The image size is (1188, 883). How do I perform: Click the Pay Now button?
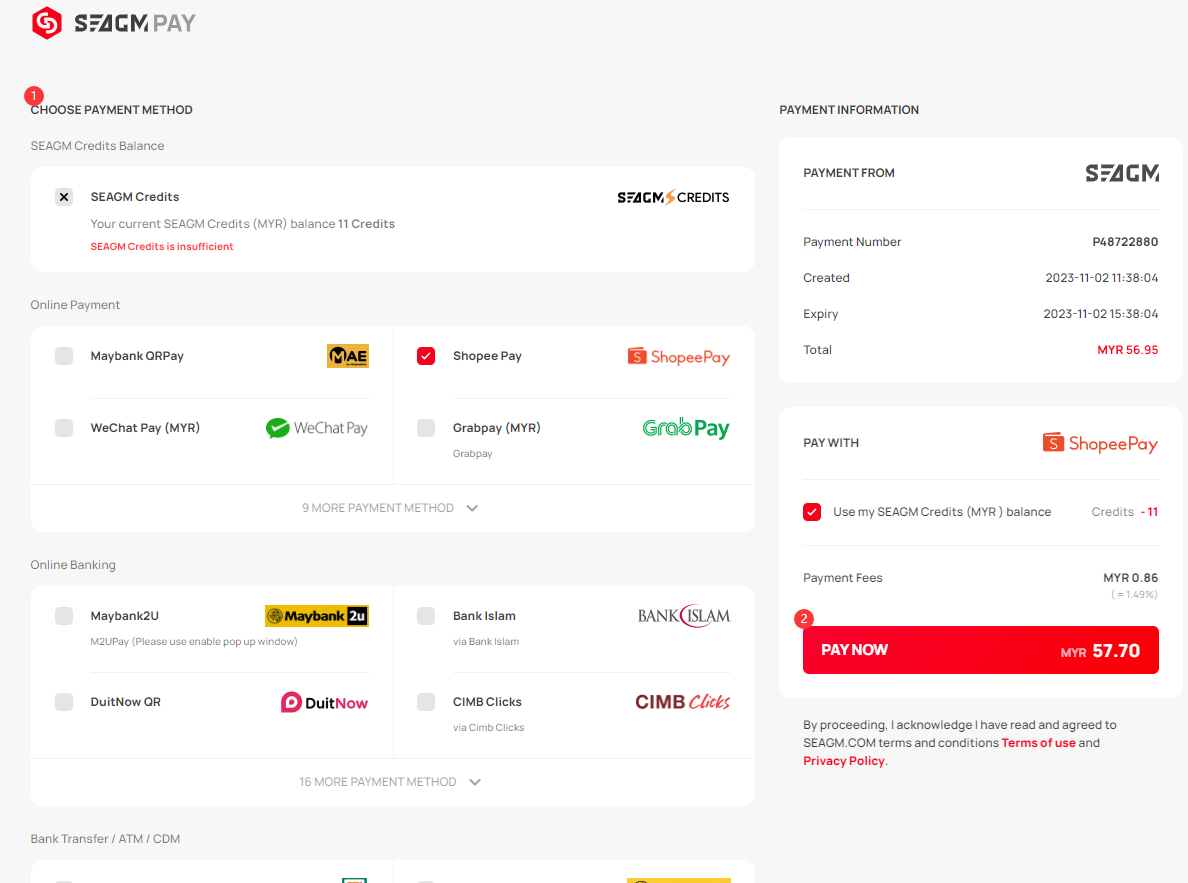pyautogui.click(x=980, y=650)
